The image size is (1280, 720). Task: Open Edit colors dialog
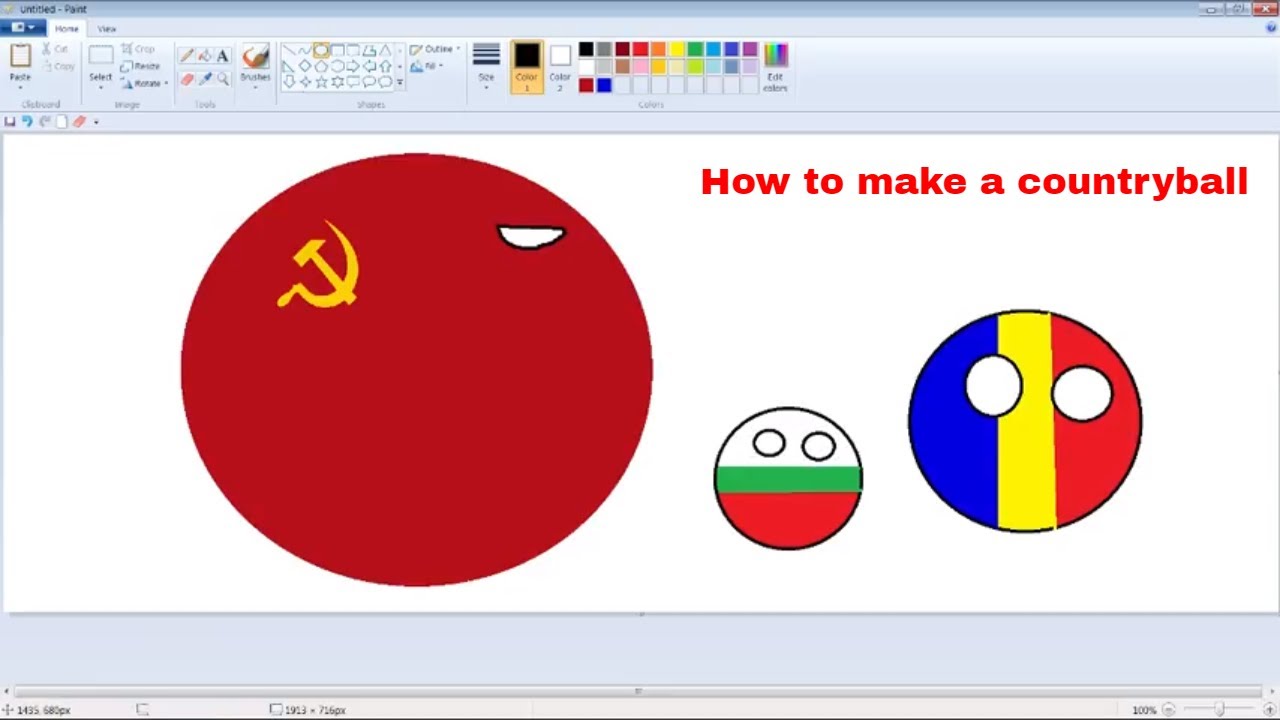pyautogui.click(x=775, y=67)
